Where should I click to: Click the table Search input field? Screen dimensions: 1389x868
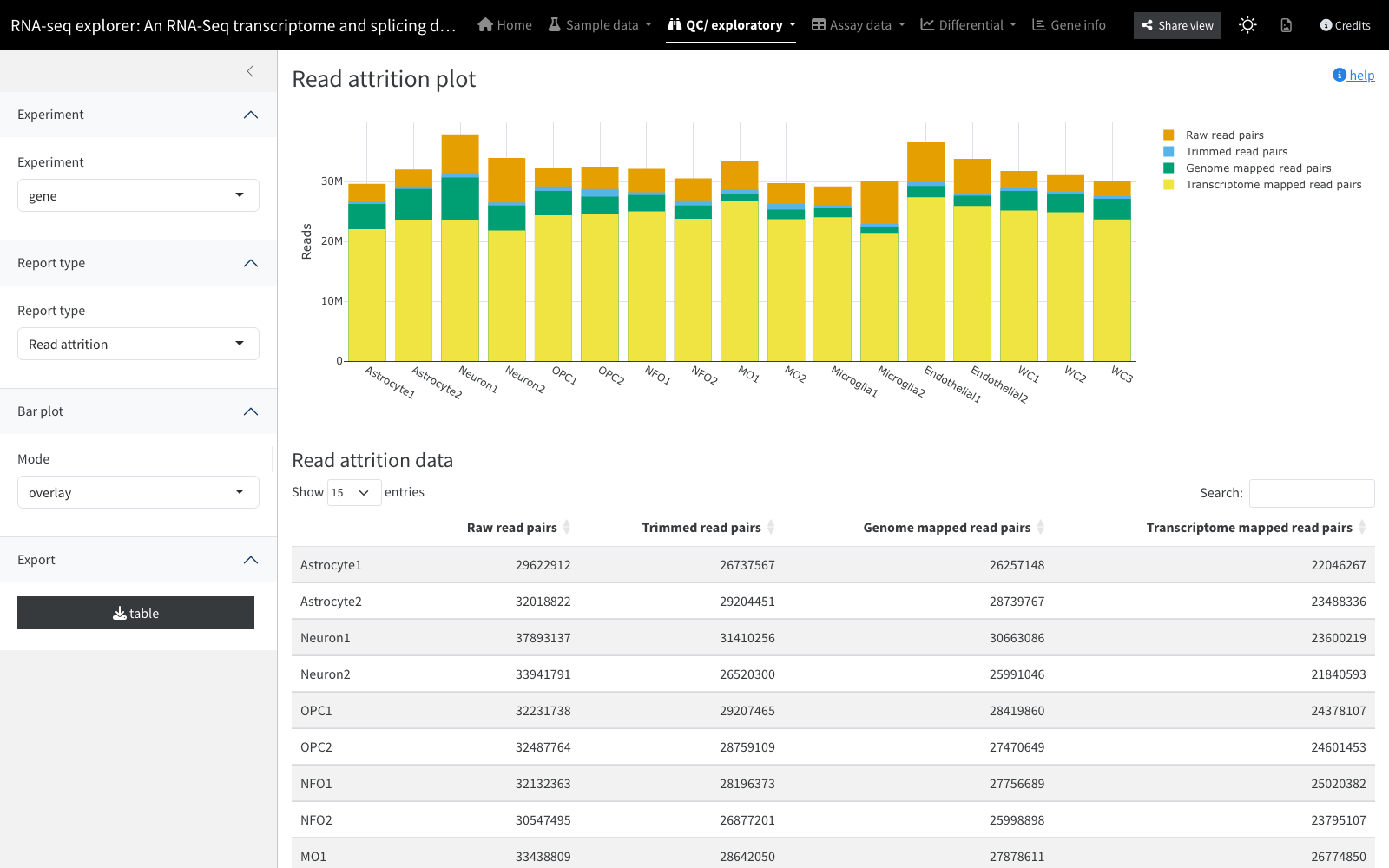(x=1312, y=493)
